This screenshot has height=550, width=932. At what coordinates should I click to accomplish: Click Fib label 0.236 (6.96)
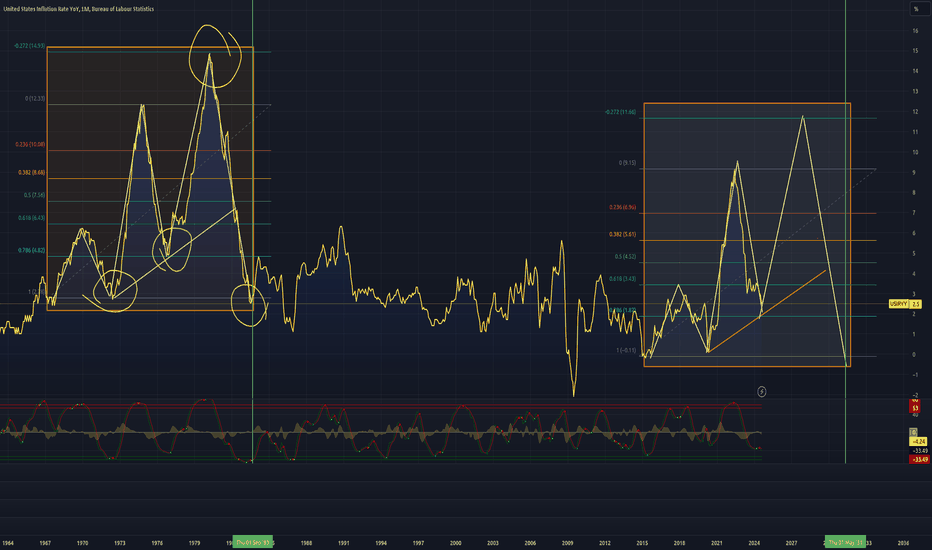click(x=622, y=208)
